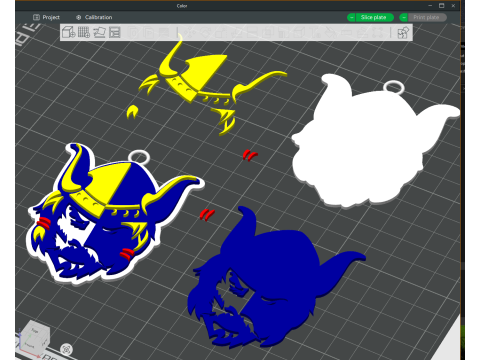The width and height of the screenshot is (480, 360).
Task: Click the Split to objects icon
Action: click(133, 32)
